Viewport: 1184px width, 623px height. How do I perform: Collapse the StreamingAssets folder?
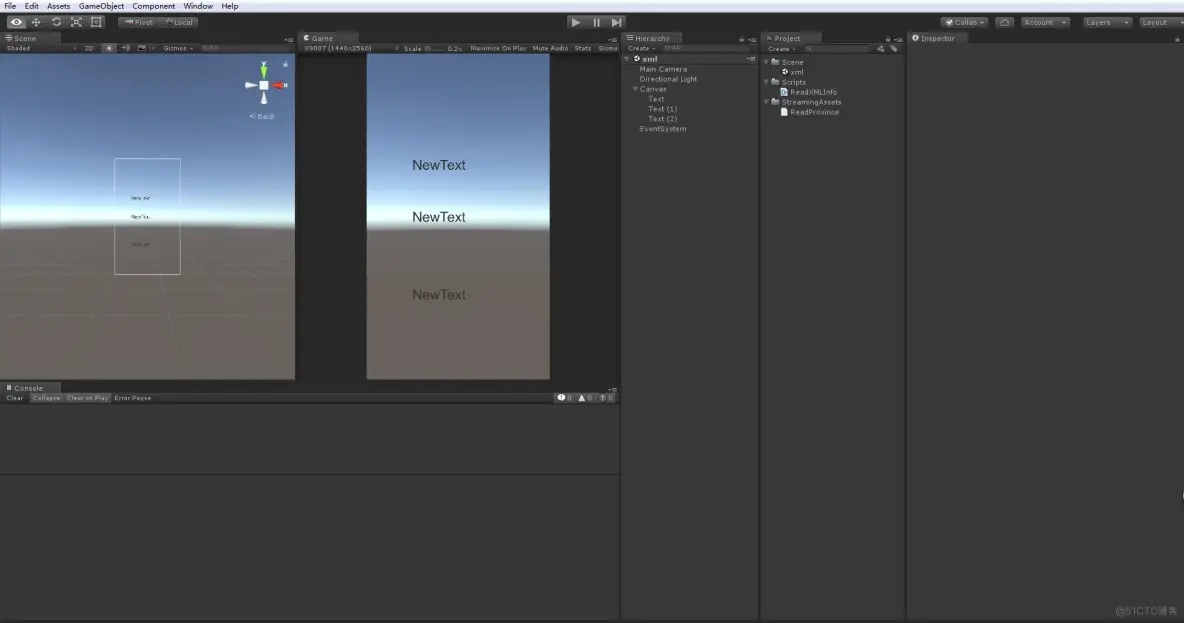click(x=766, y=102)
